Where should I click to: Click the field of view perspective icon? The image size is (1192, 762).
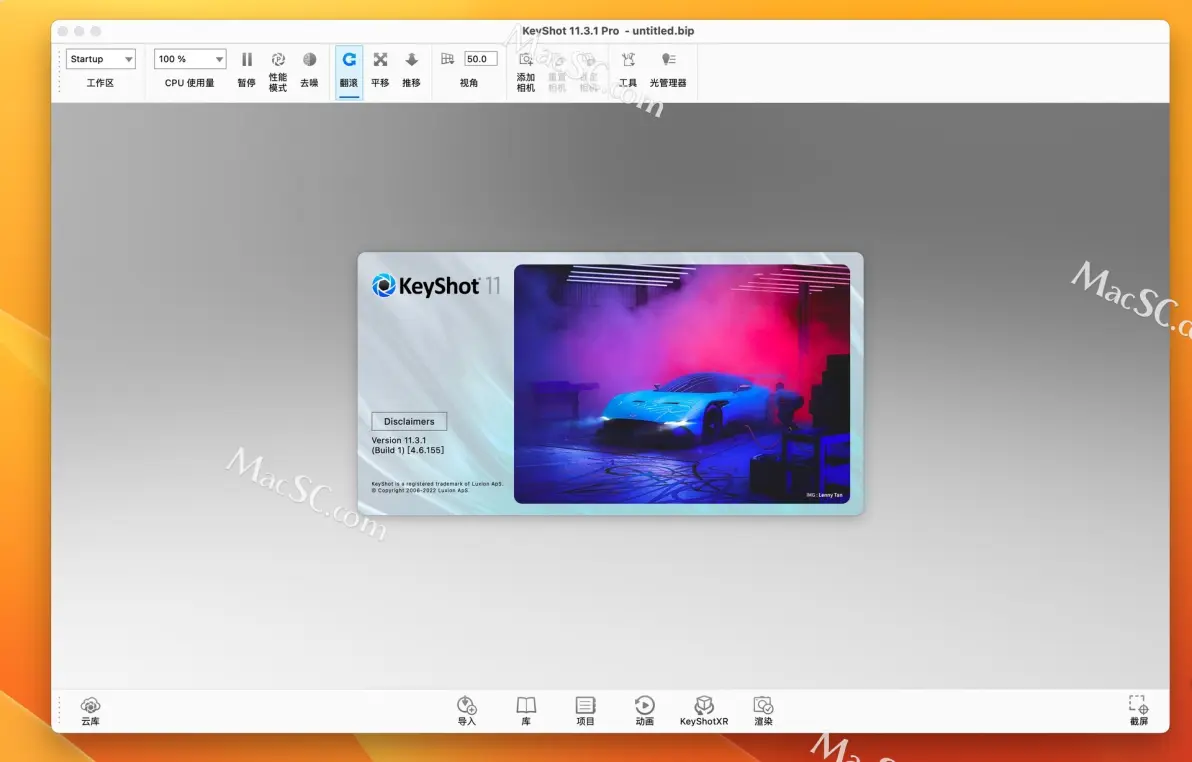447,59
